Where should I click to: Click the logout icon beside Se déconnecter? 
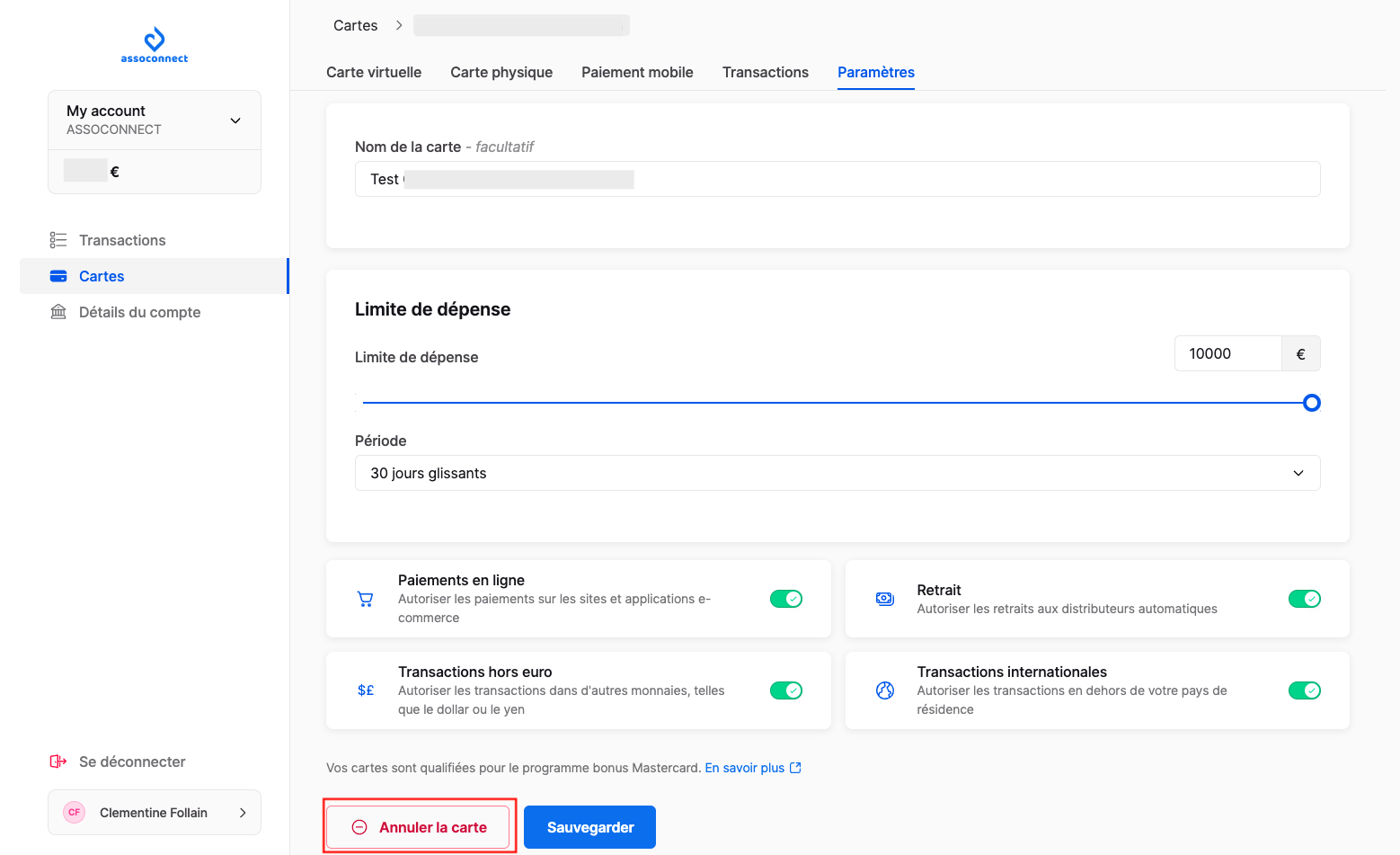tap(58, 761)
